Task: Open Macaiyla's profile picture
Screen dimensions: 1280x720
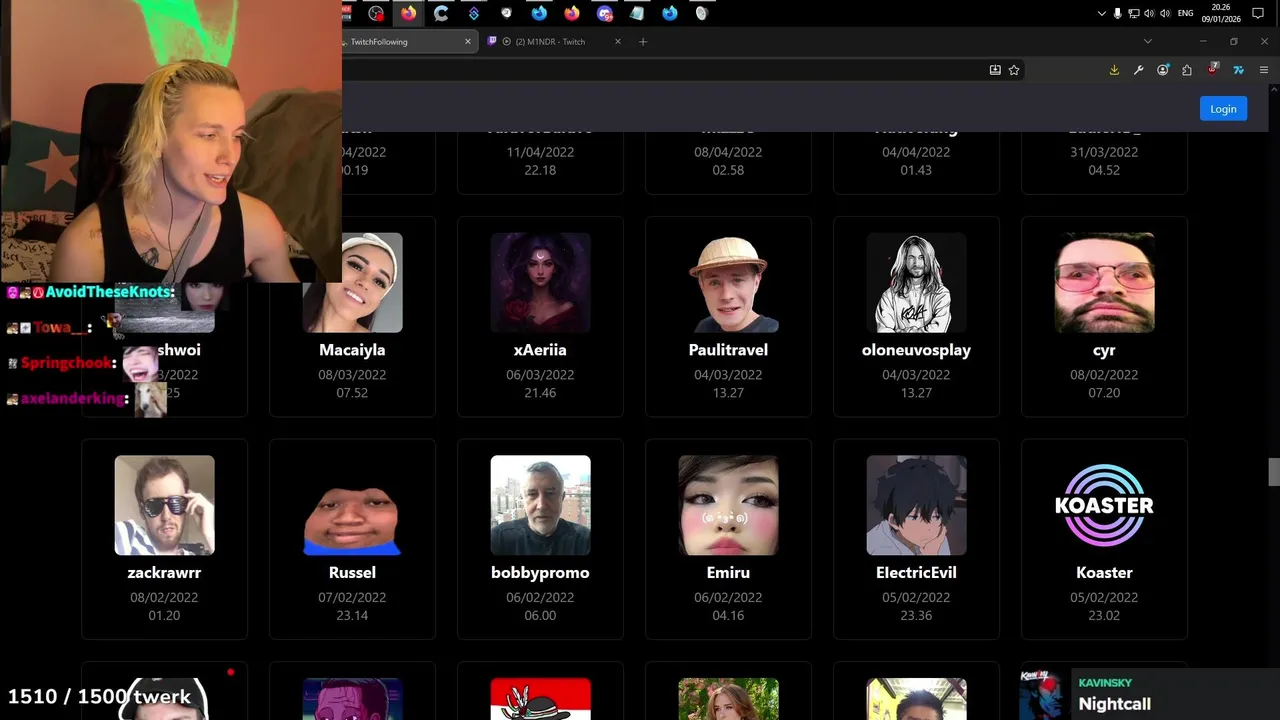Action: [352, 283]
